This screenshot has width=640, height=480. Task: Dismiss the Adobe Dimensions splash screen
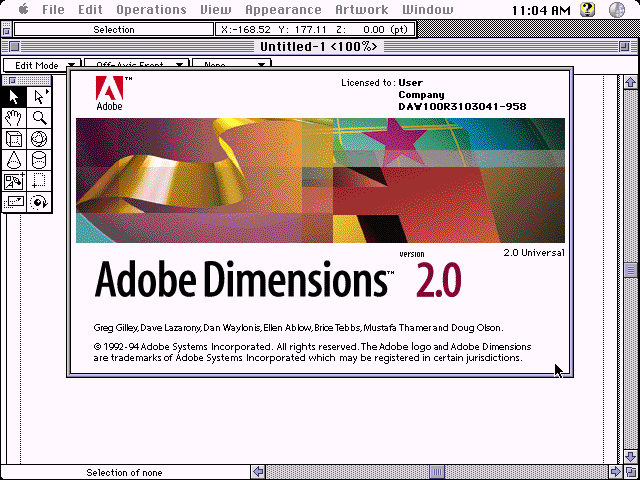320,220
